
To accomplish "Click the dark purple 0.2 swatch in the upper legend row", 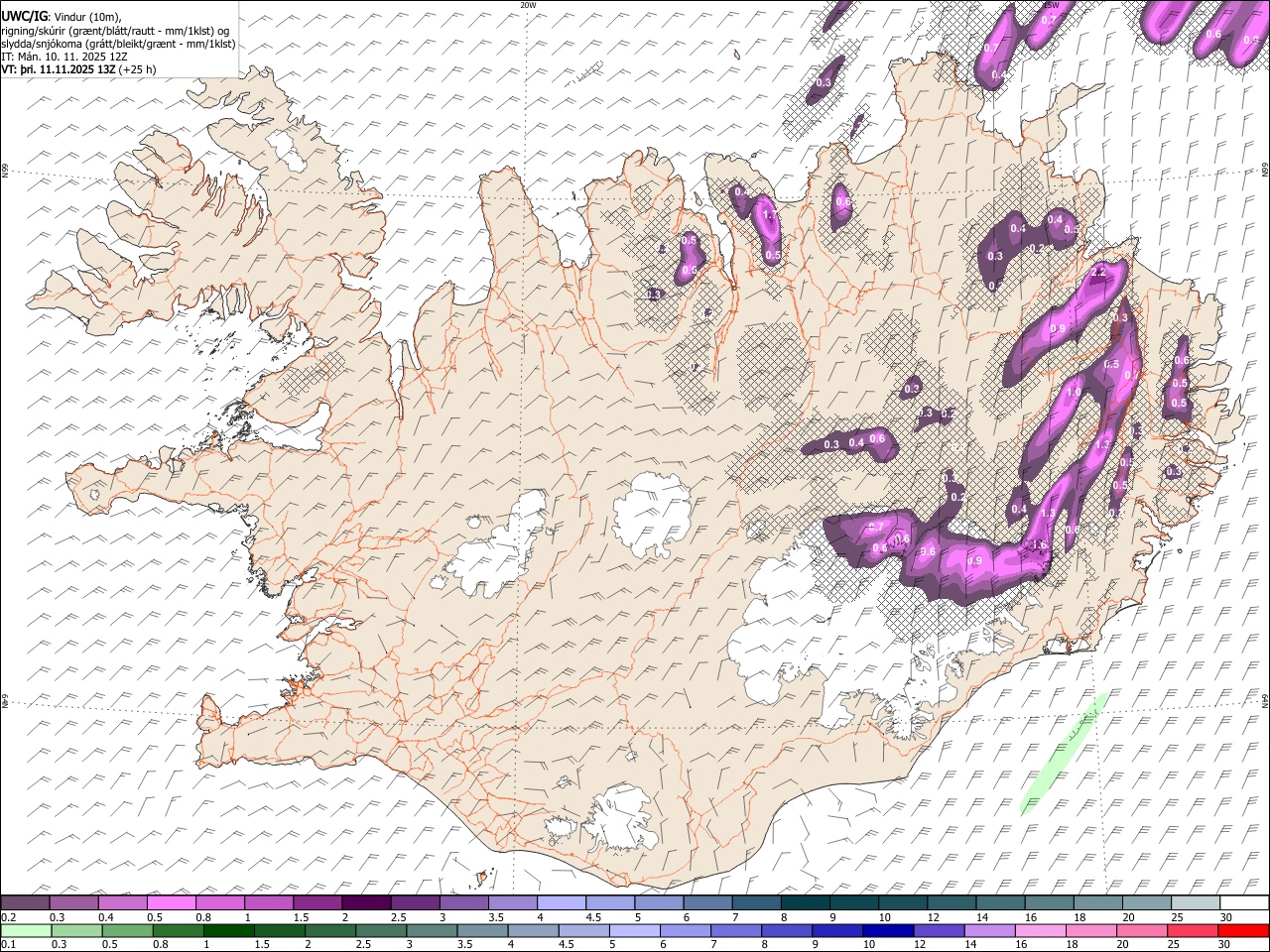I will coord(26,903).
